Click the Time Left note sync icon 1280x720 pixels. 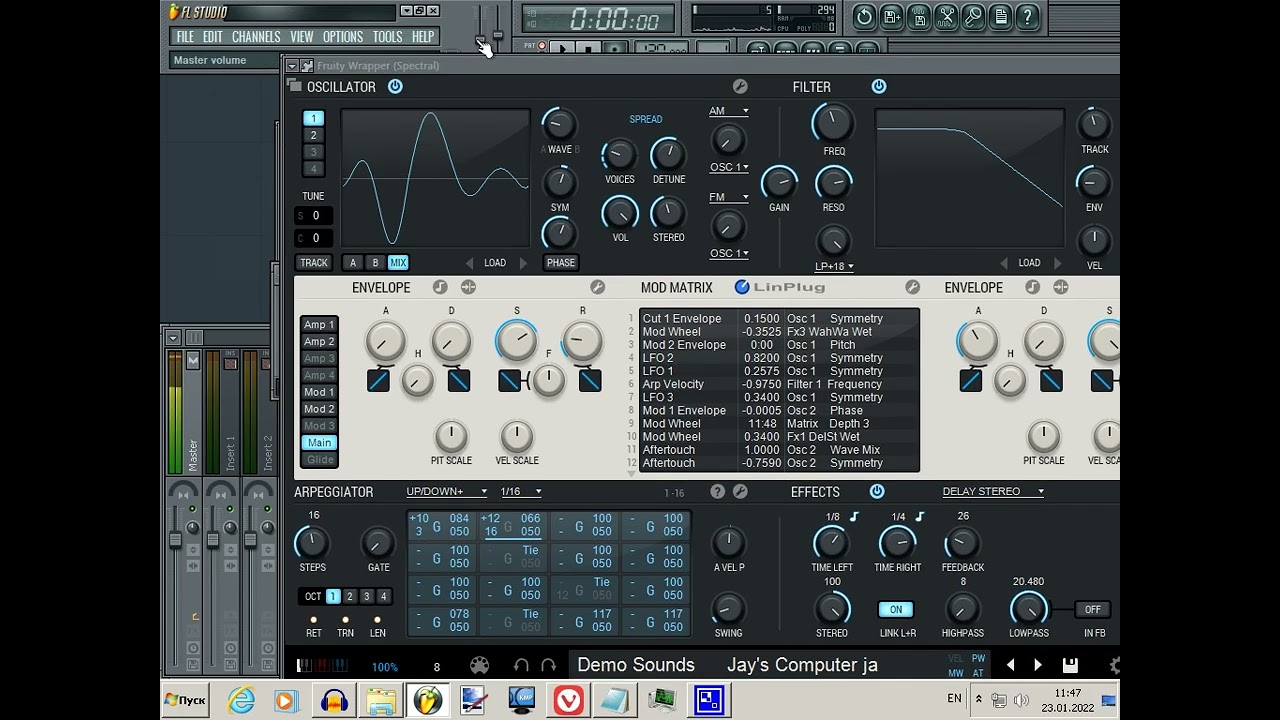point(854,517)
